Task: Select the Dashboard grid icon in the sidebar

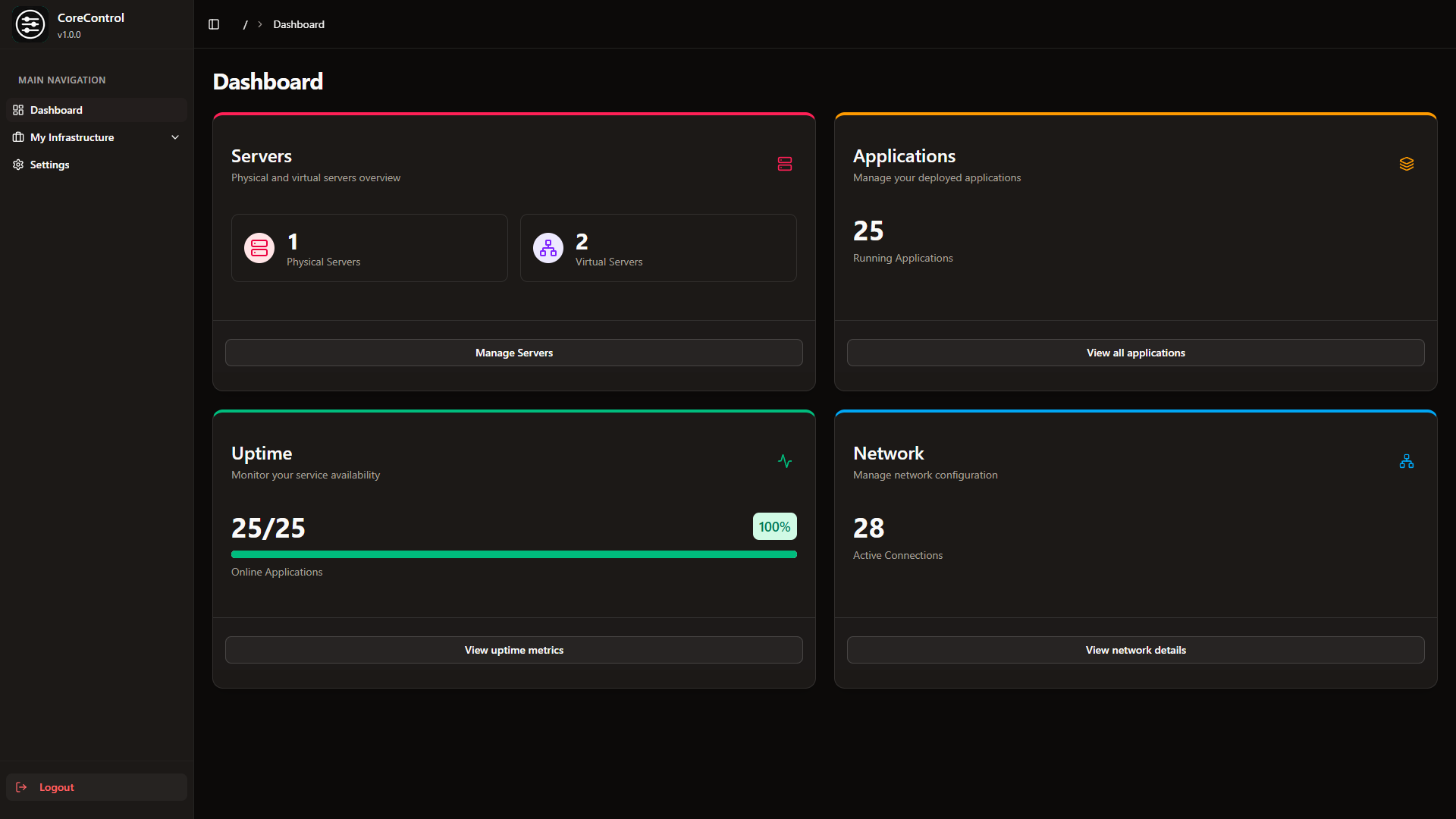Action: click(x=18, y=110)
